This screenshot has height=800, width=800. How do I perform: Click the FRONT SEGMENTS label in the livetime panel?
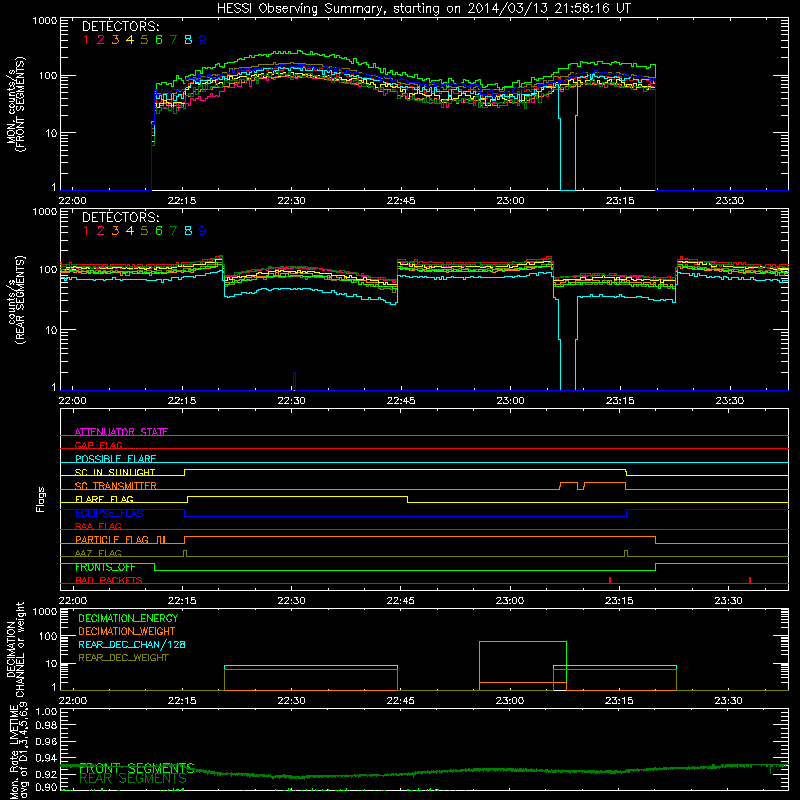[137, 768]
